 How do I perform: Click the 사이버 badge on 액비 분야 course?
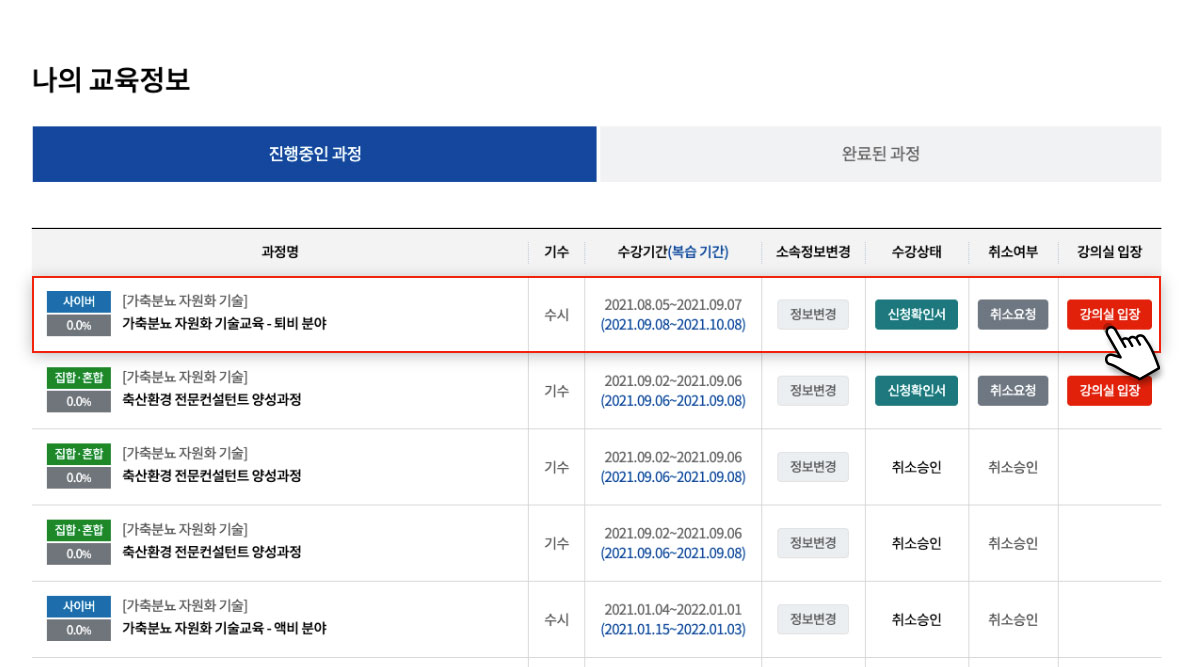tap(77, 604)
